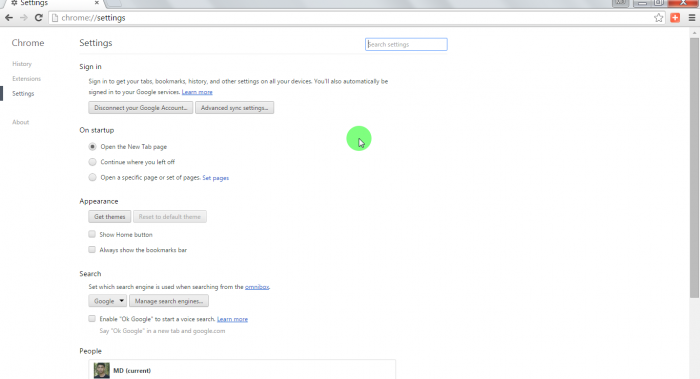Screen dimensions: 700x379
Task: Click the vertical scrollbar thumb
Action: [x=694, y=167]
